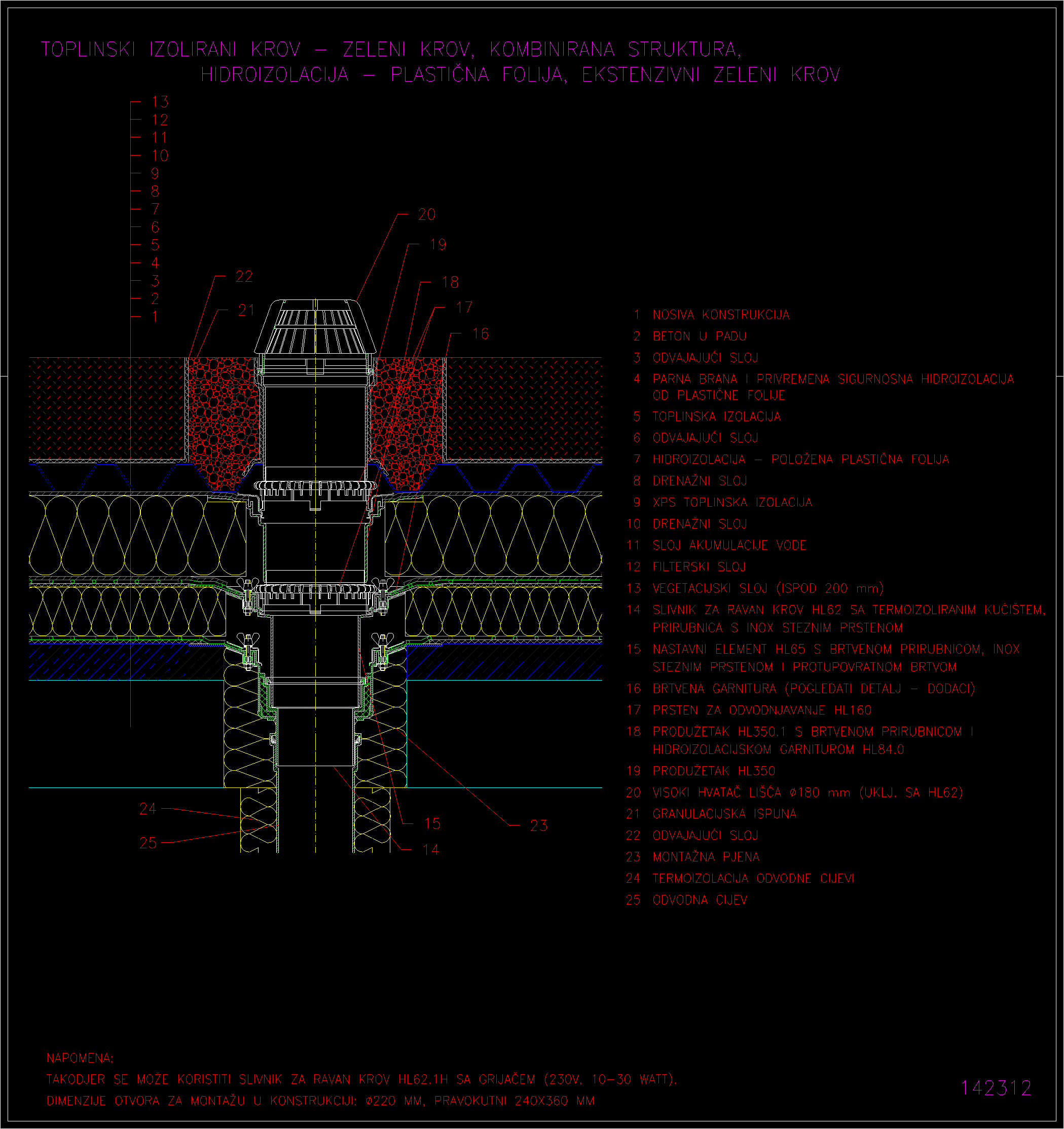Click legend entry 'HIDROIZOLACIJA – POLOŽENA PLASTIČNA FOLIJA'

point(801,459)
